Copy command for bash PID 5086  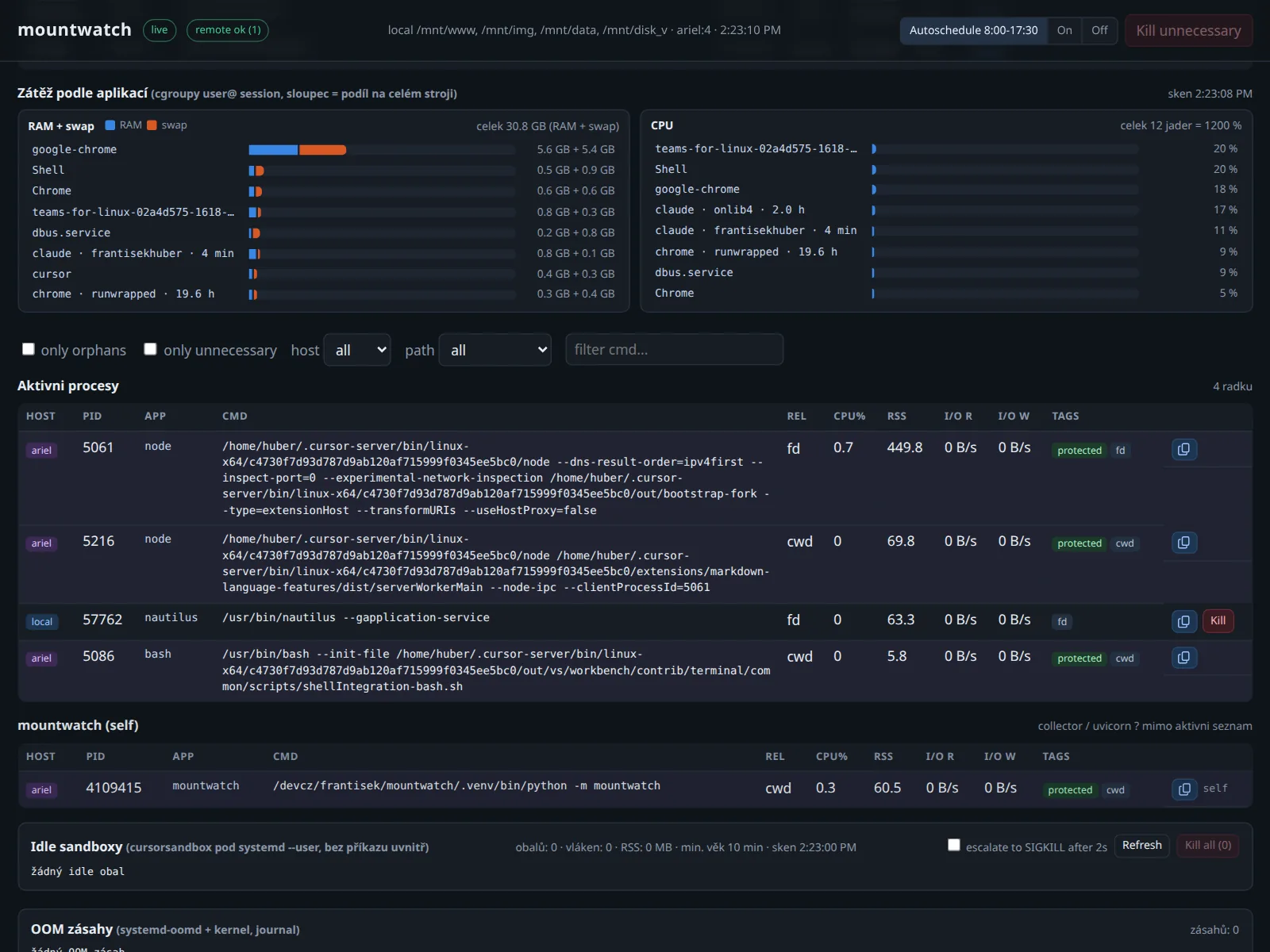tap(1184, 658)
